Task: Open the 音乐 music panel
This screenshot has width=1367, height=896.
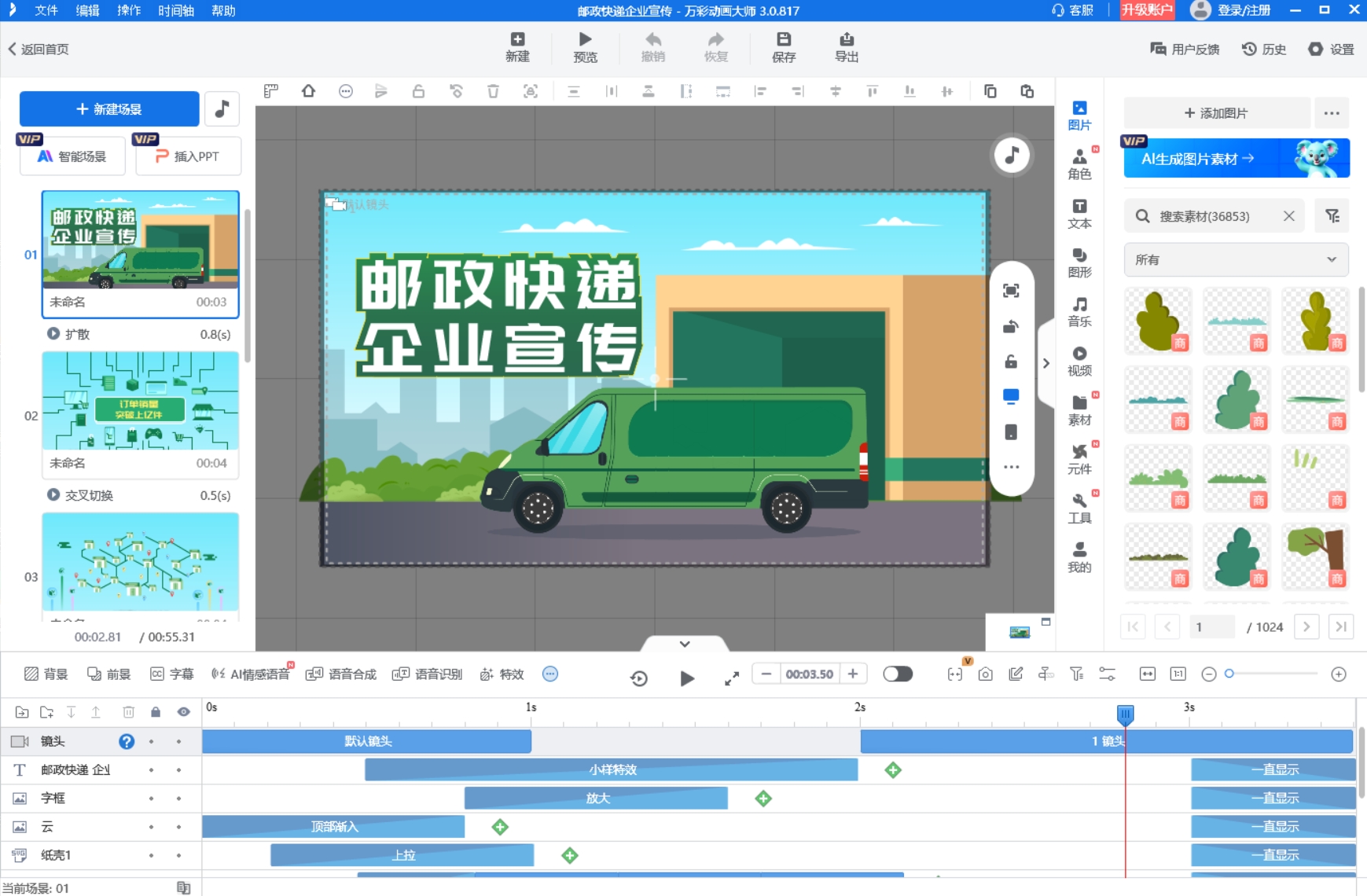Action: 1079,312
